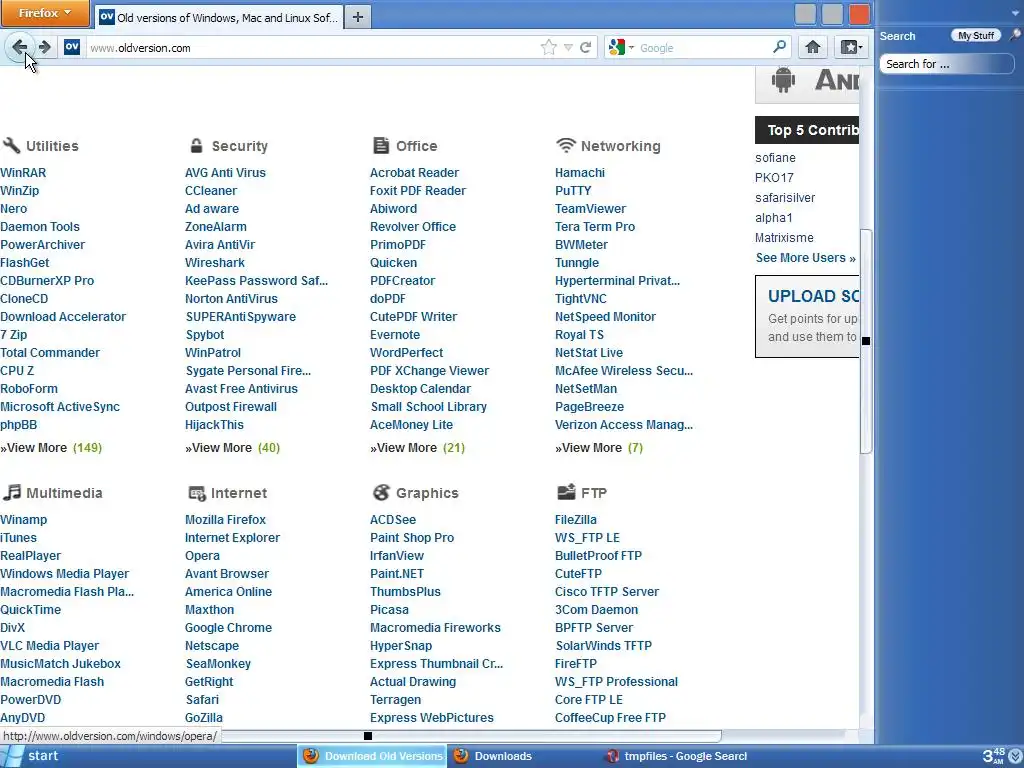Open the Acrobat Reader link
Viewport: 1024px width, 768px height.
tap(414, 172)
